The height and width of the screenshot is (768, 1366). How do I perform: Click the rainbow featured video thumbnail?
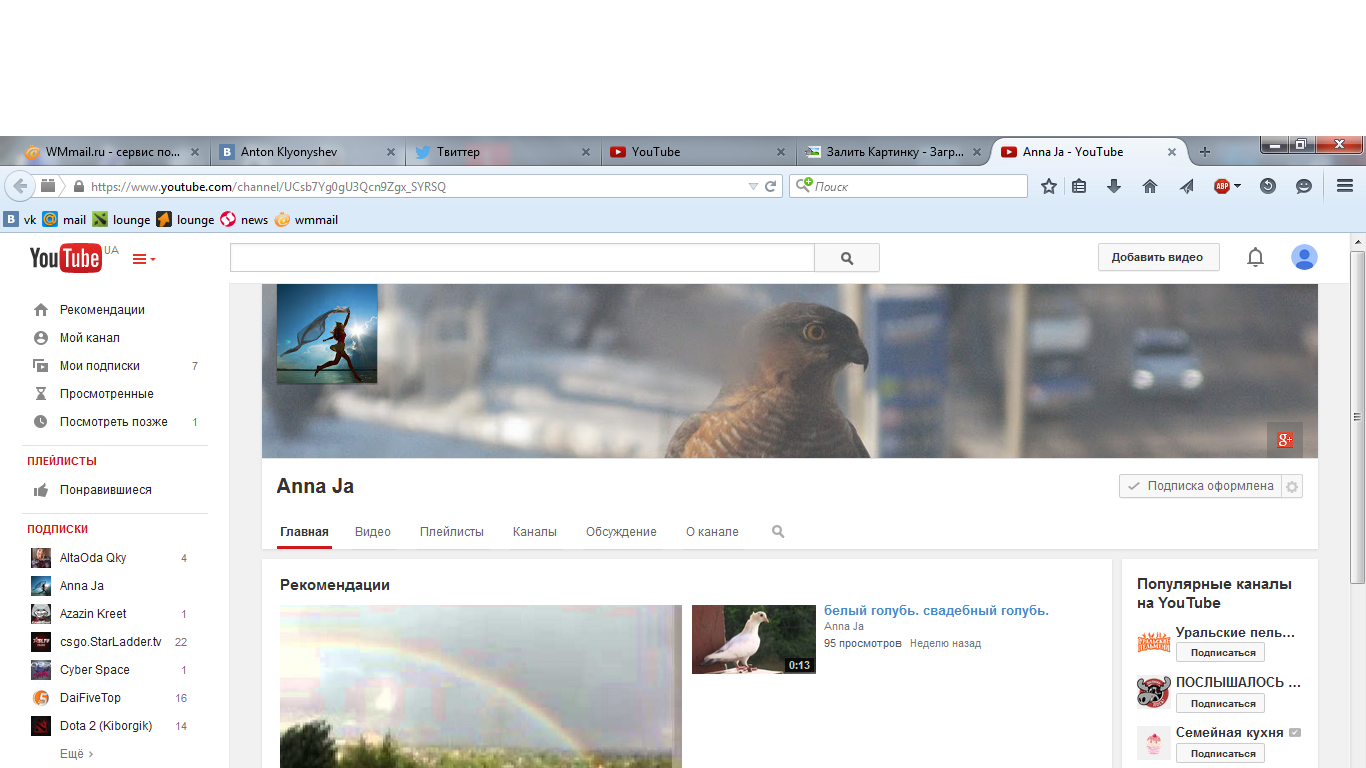click(481, 687)
